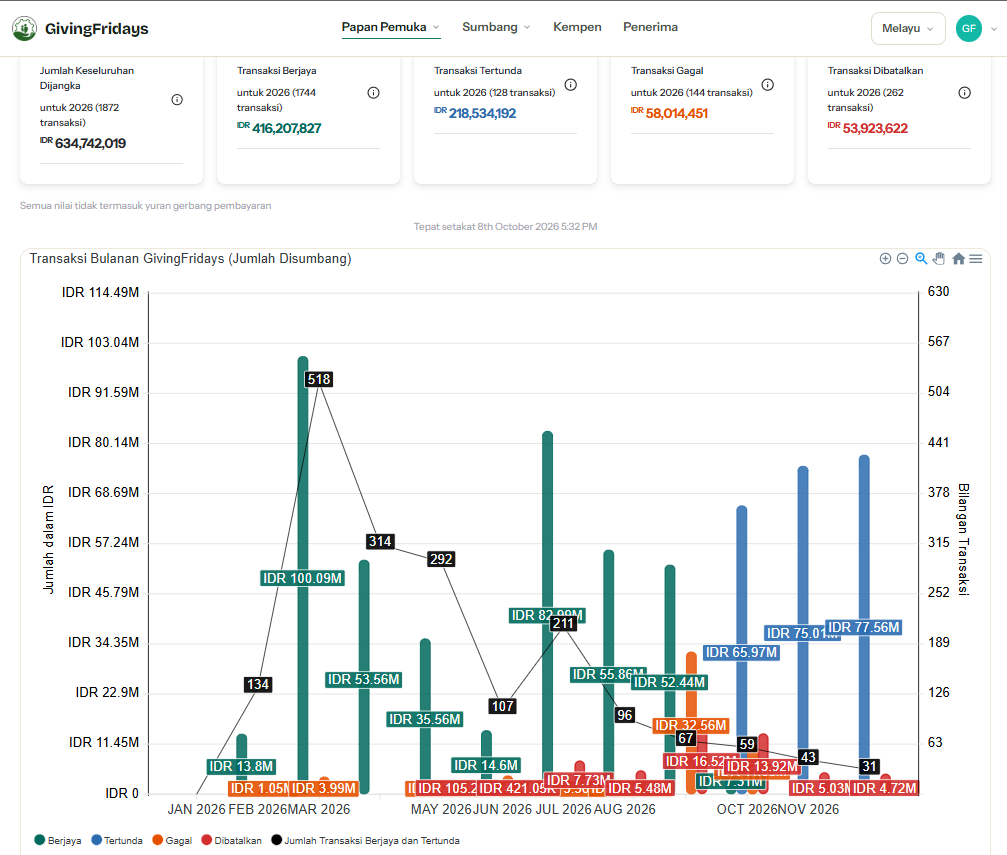This screenshot has width=1007, height=855.
Task: Show info for Transaksi Gagal card
Action: pyautogui.click(x=767, y=85)
